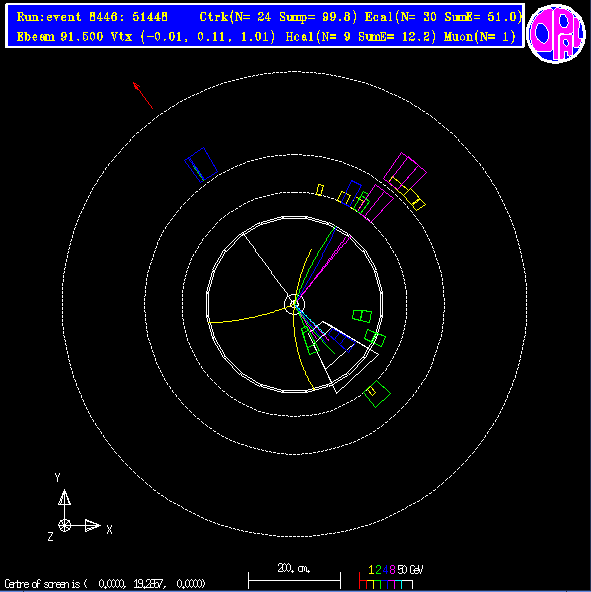
Task: Click the magenta '8' energy scale label
Action: point(392,569)
